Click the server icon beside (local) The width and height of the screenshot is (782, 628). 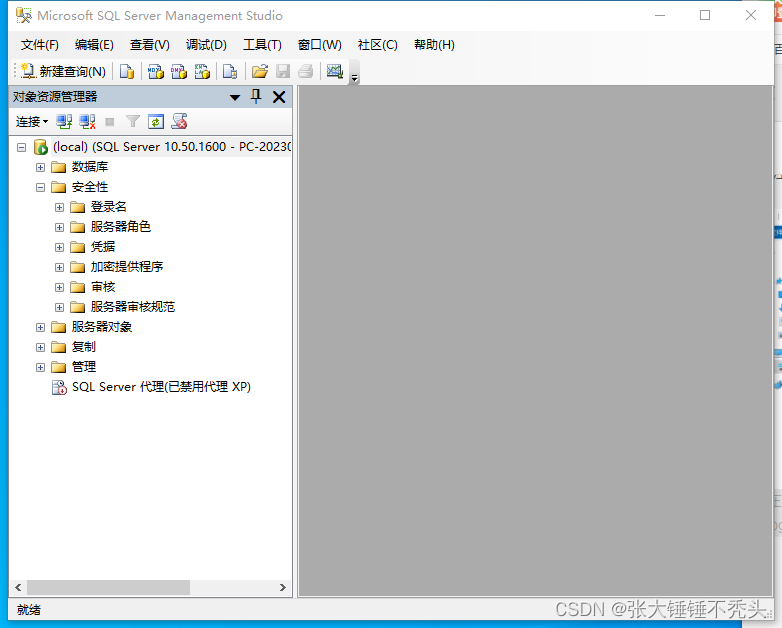[40, 147]
